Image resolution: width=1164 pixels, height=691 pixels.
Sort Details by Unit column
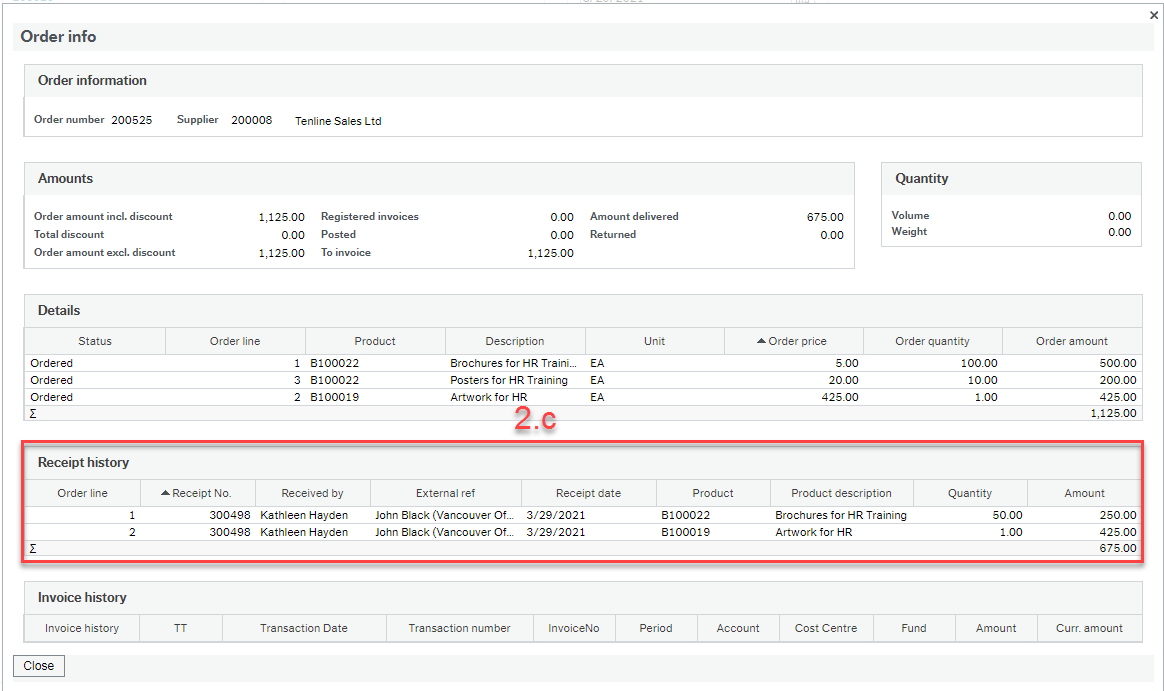click(654, 340)
